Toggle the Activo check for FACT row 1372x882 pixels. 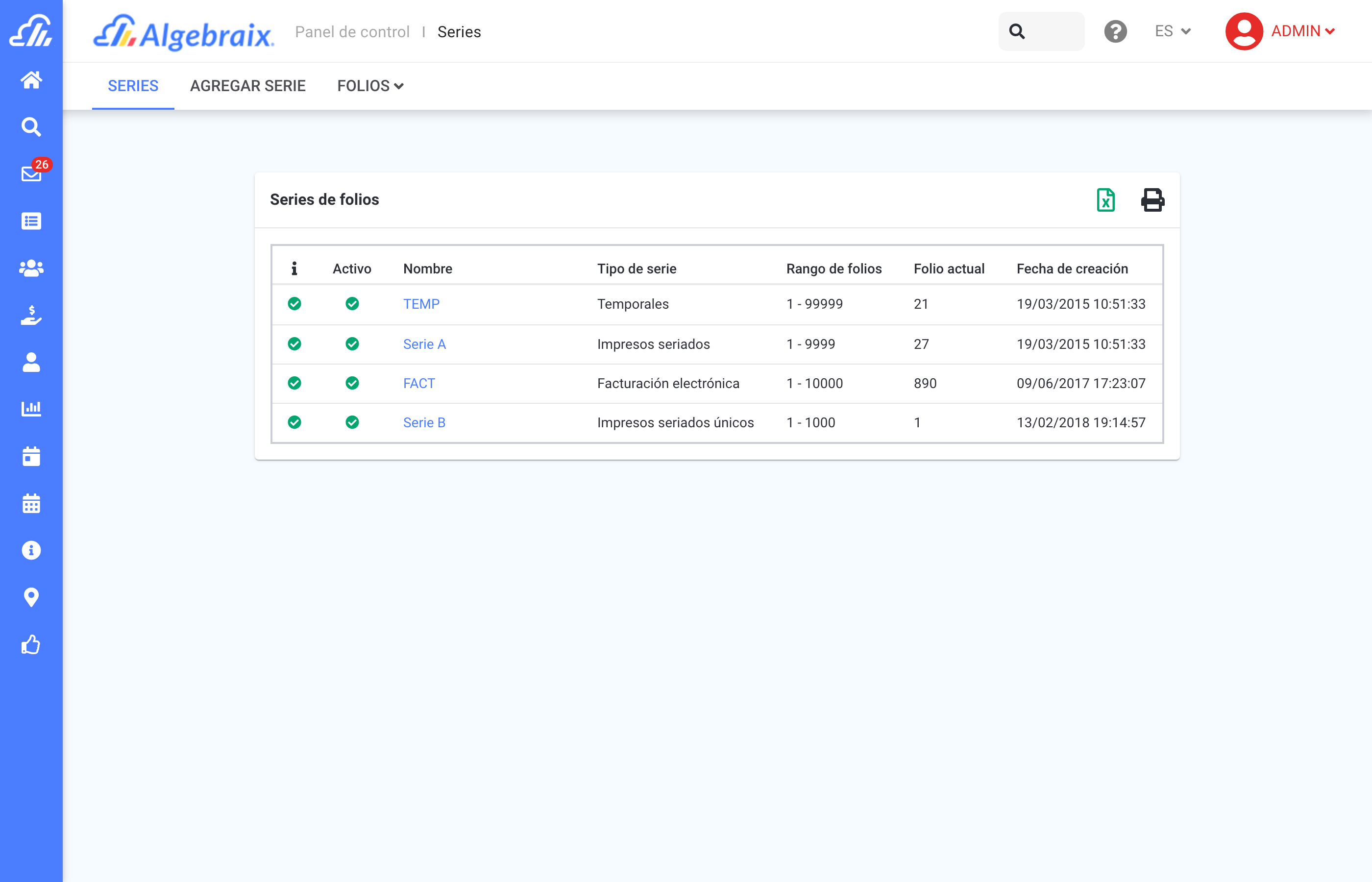pos(352,383)
